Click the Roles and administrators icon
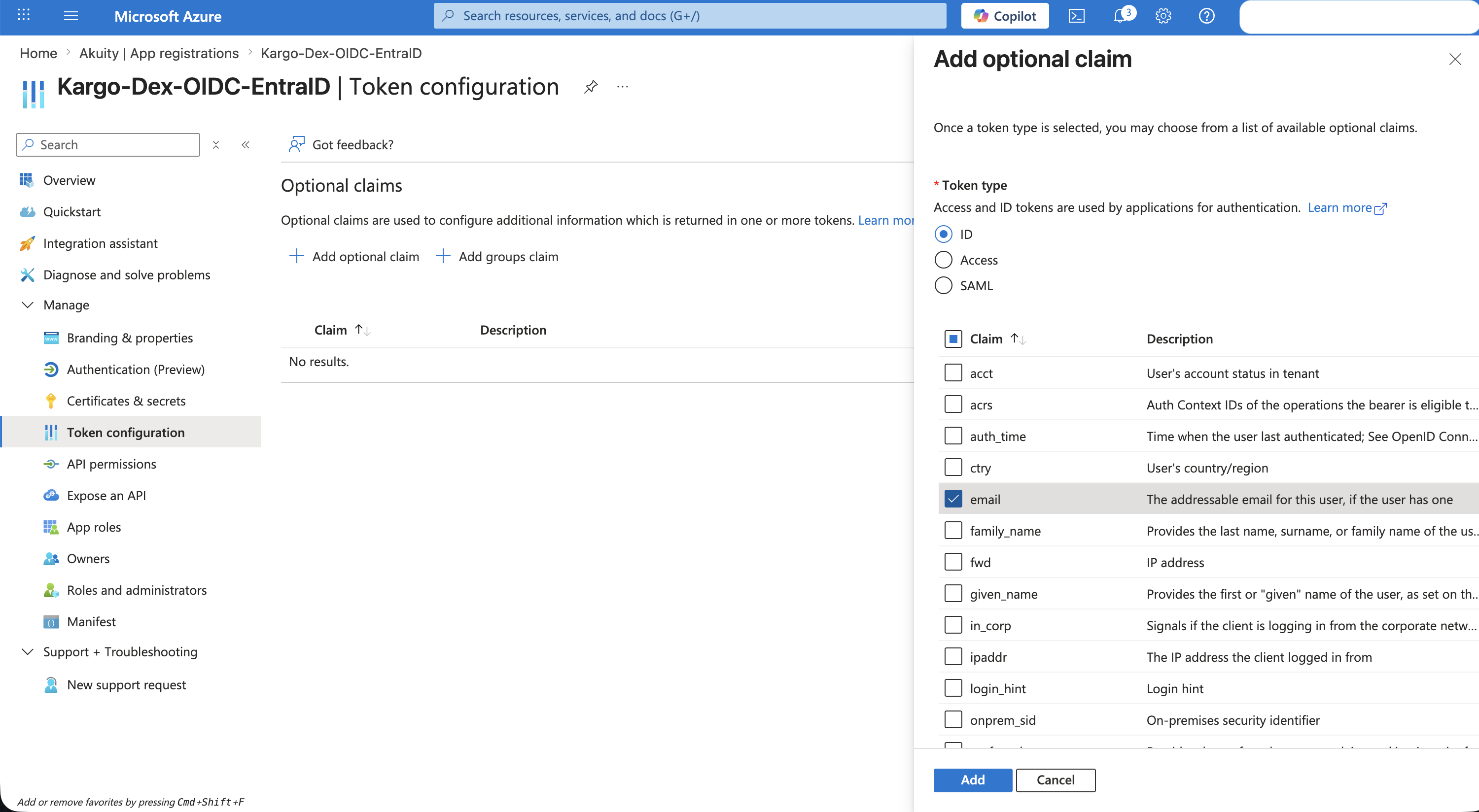Screen dimensions: 1479x812 pos(50,590)
